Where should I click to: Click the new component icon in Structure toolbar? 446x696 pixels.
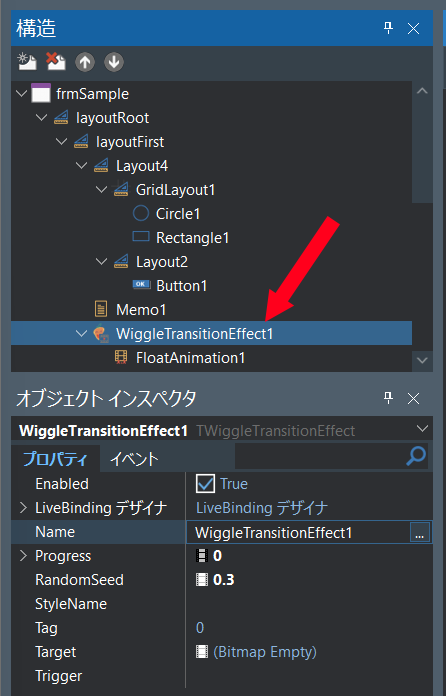click(x=27, y=62)
